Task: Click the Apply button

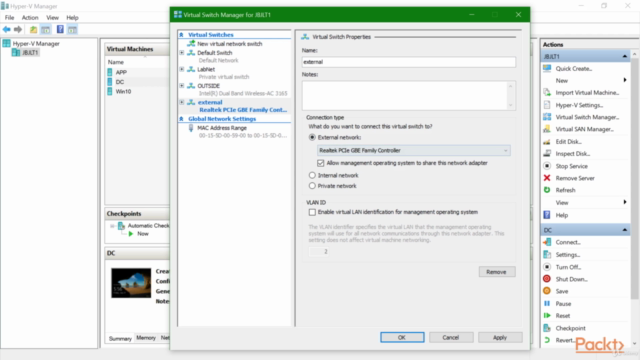Action: click(x=500, y=338)
